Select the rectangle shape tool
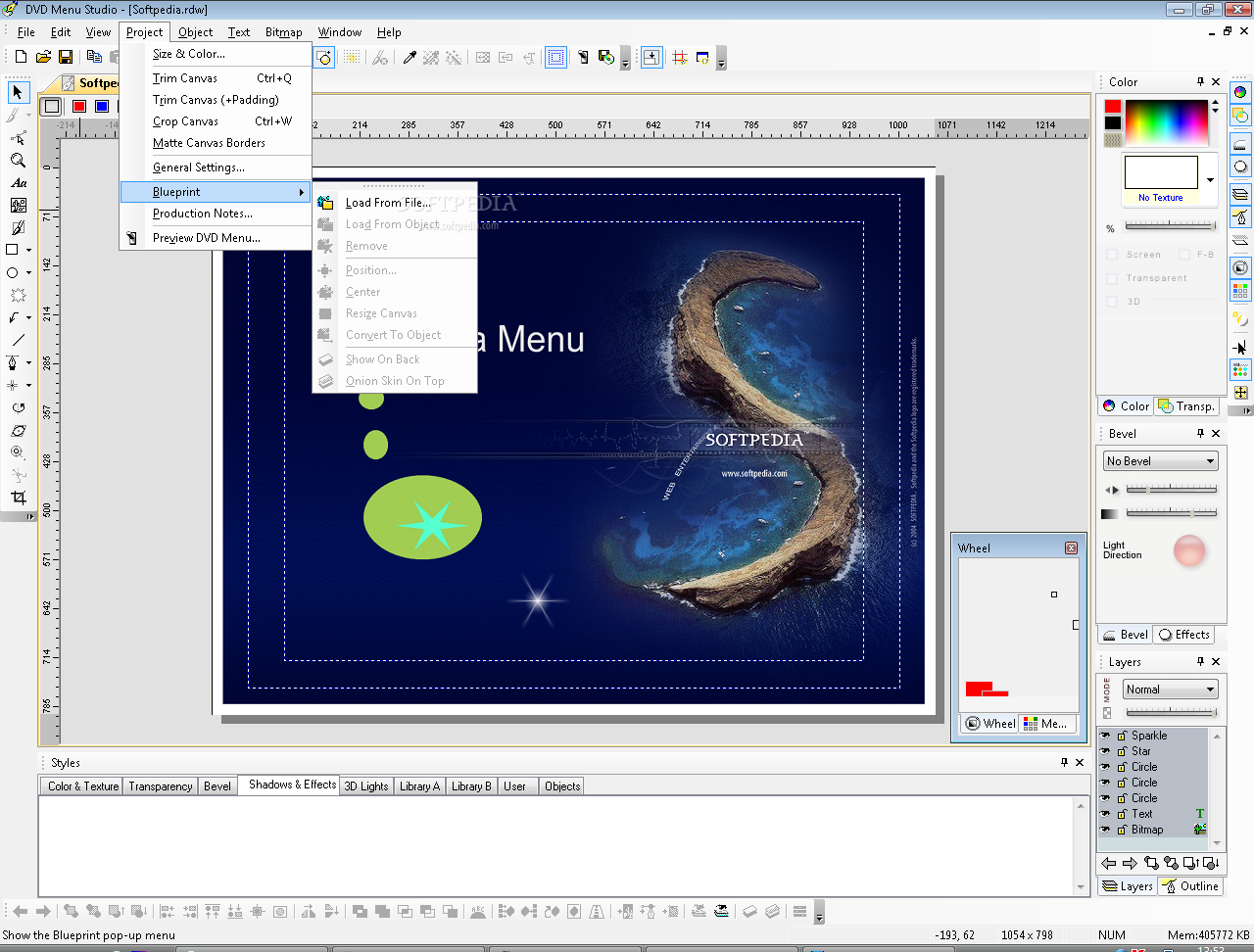The image size is (1254, 952). 13,250
